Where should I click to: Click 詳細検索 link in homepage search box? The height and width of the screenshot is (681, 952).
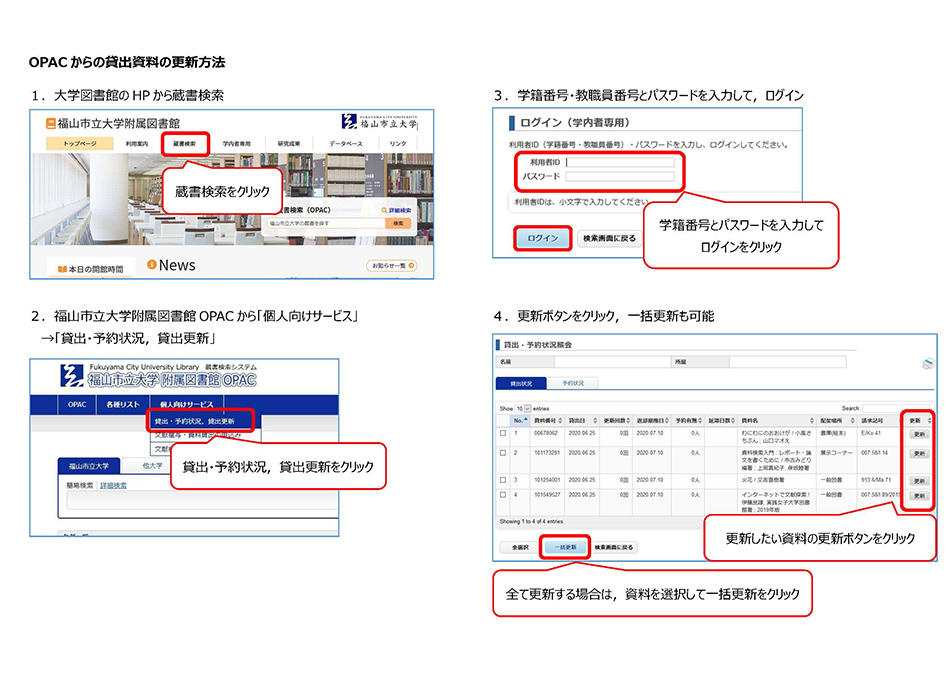click(x=400, y=210)
